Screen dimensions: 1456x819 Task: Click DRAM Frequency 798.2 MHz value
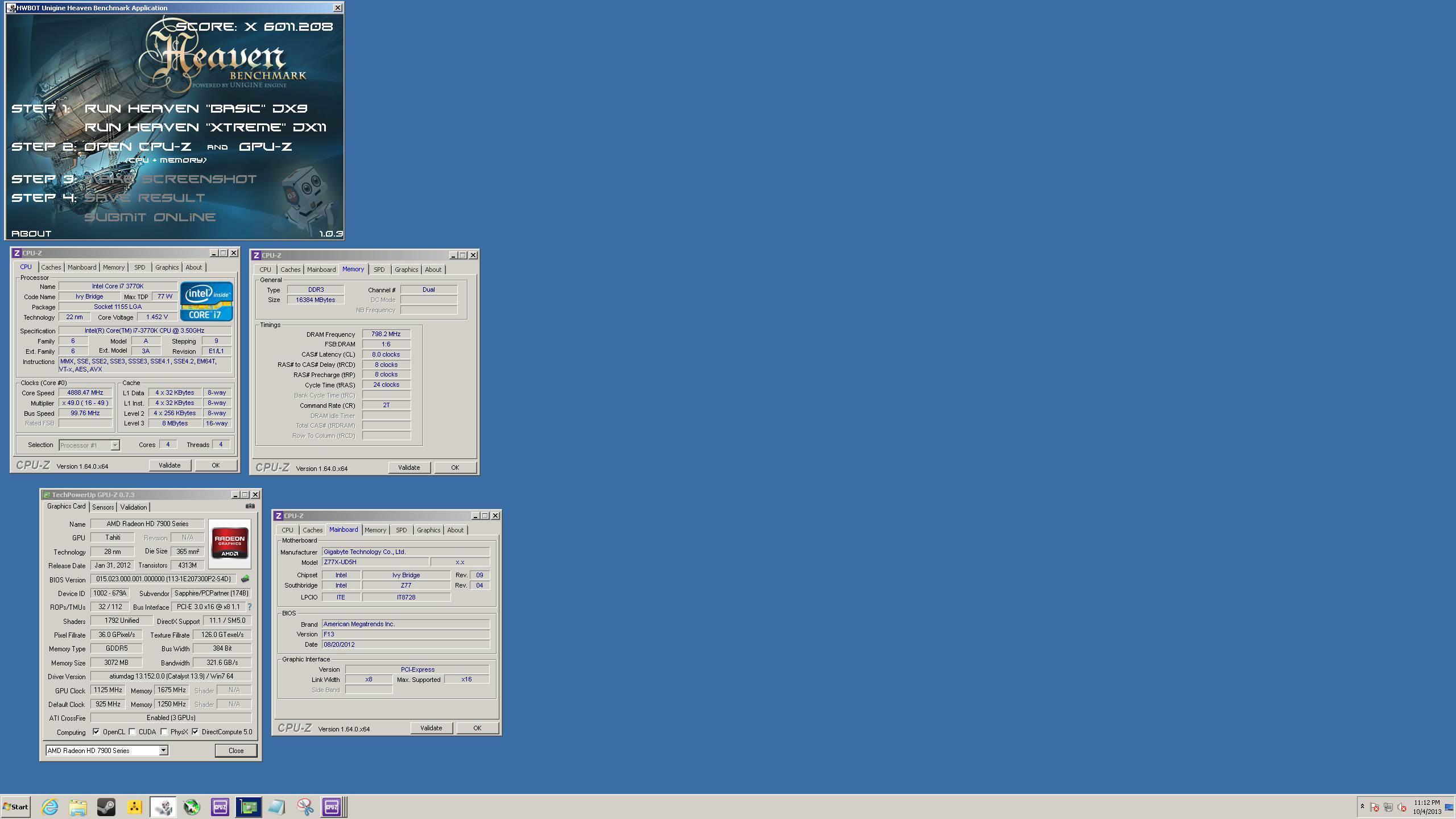point(386,334)
